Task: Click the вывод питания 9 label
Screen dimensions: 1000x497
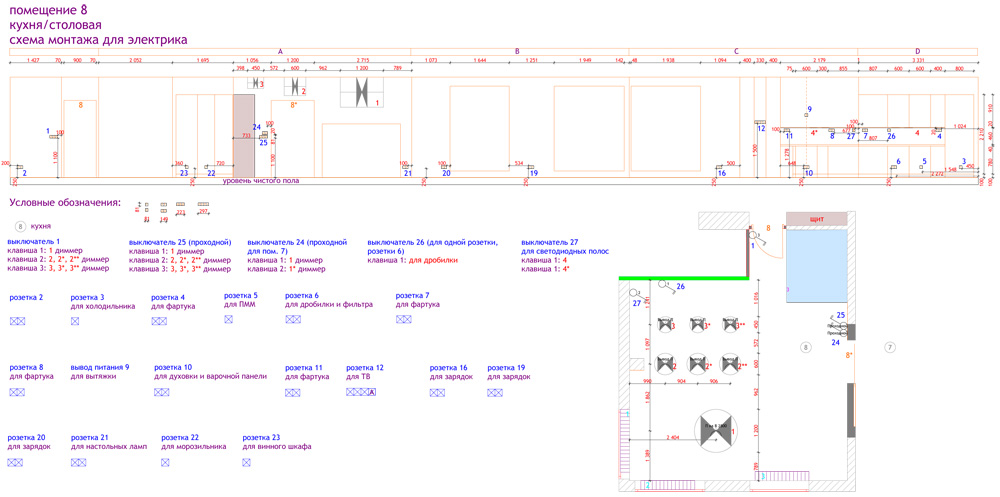Action: coord(100,368)
